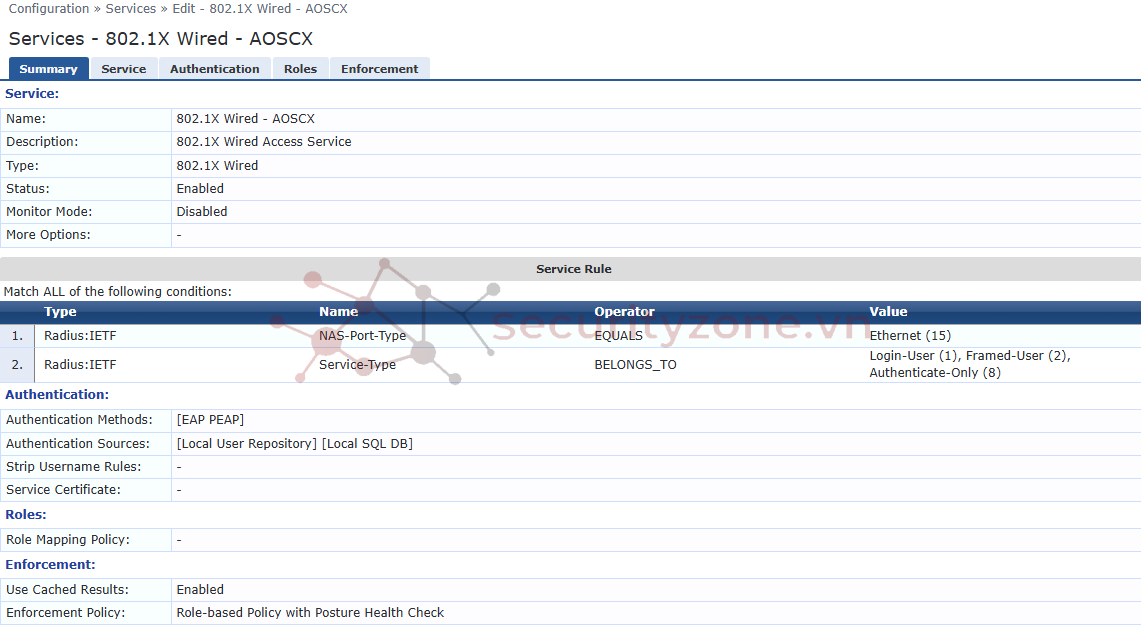Viewport: 1141px width, 641px height.
Task: Go to the Enforcement tab
Action: point(379,68)
